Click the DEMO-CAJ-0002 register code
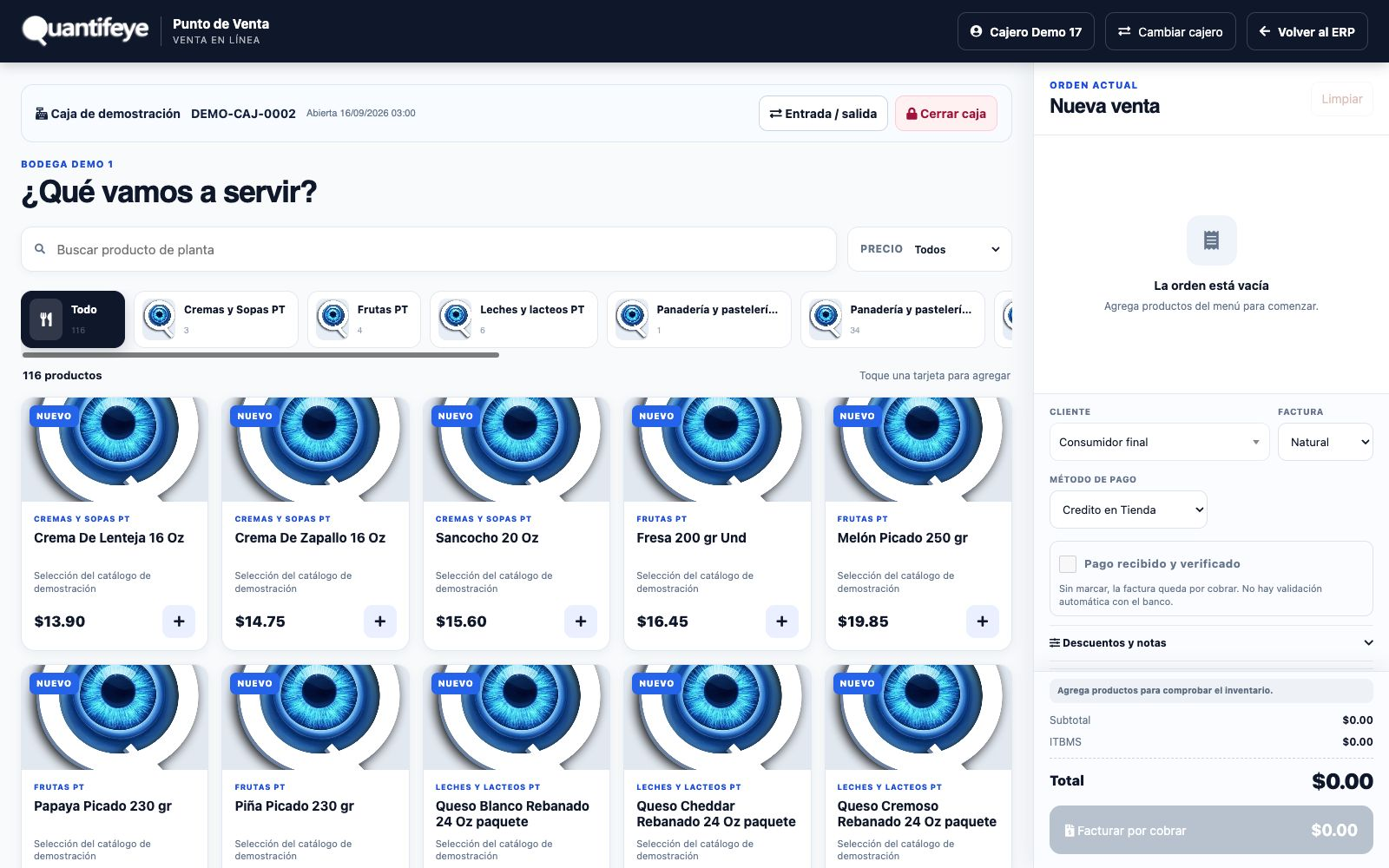This screenshot has height=868, width=1389. (243, 114)
